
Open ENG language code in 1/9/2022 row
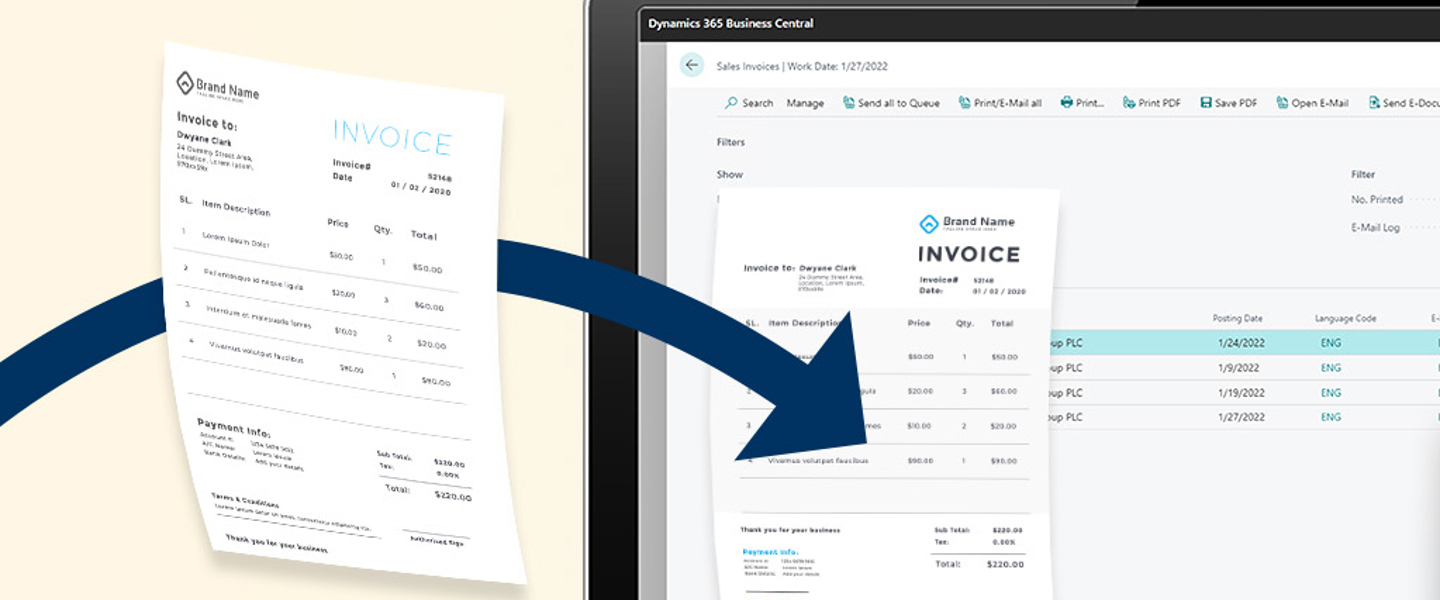[1331, 368]
